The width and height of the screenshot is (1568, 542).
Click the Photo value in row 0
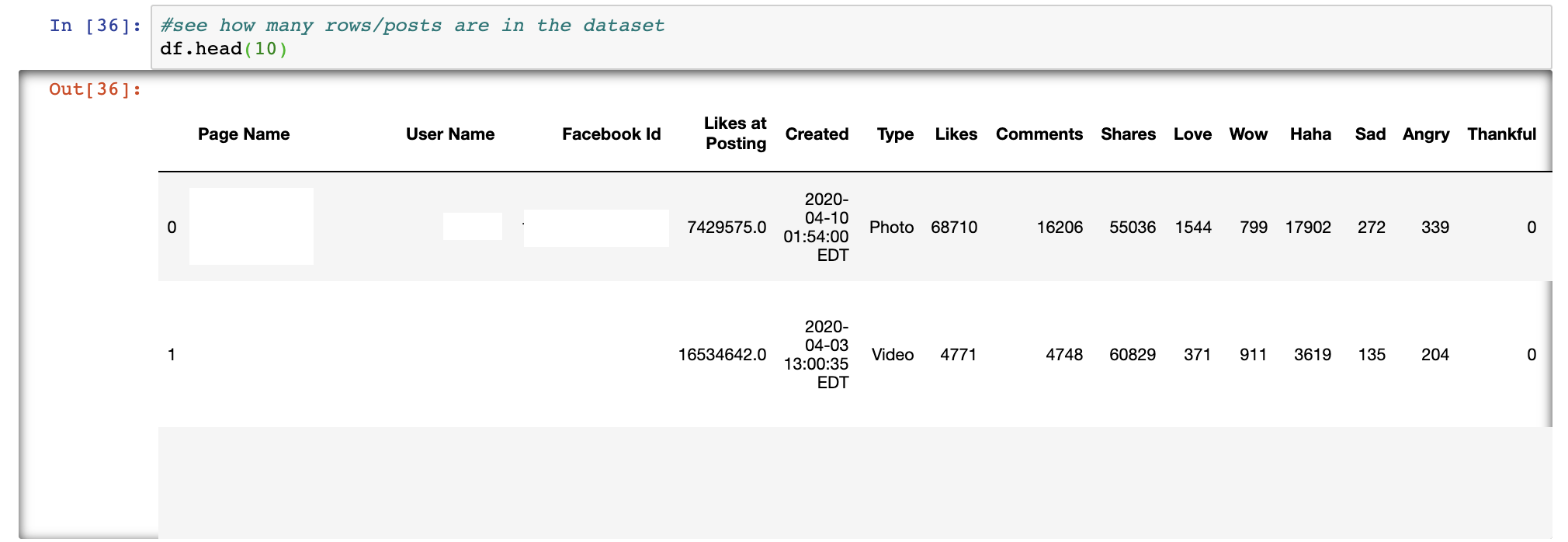[891, 228]
